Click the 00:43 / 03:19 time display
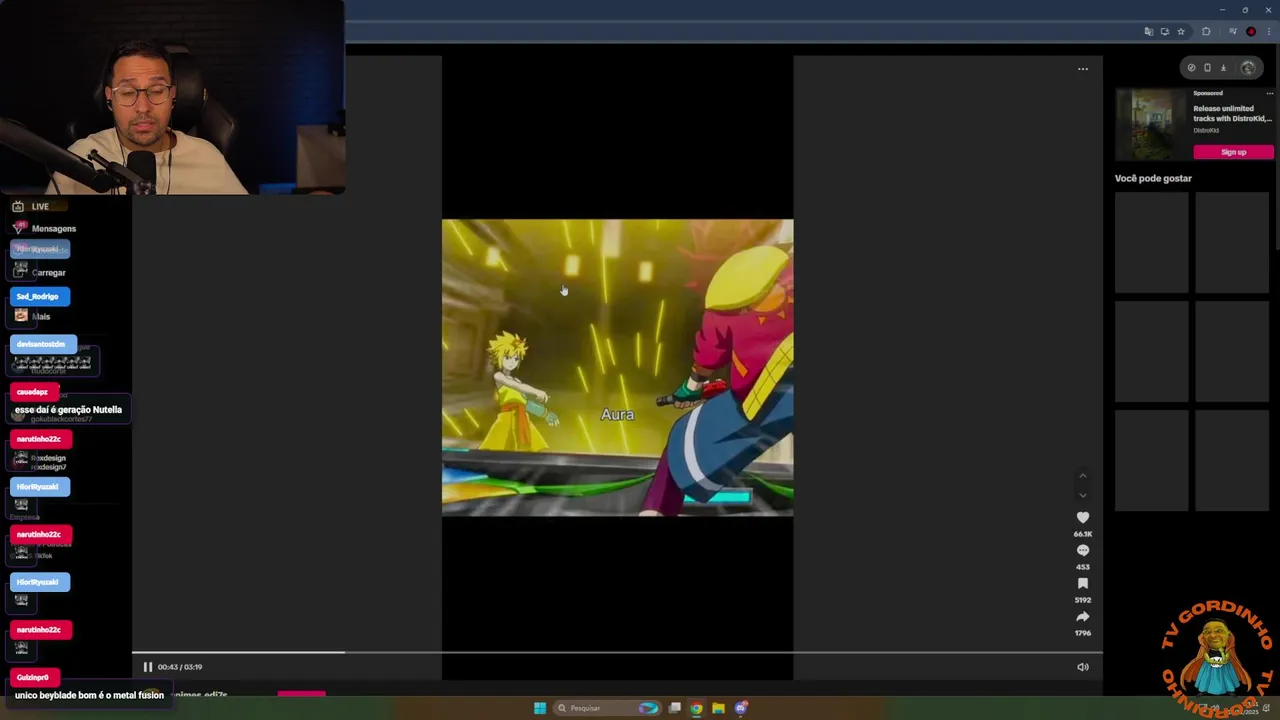Image resolution: width=1280 pixels, height=720 pixels. [x=180, y=667]
